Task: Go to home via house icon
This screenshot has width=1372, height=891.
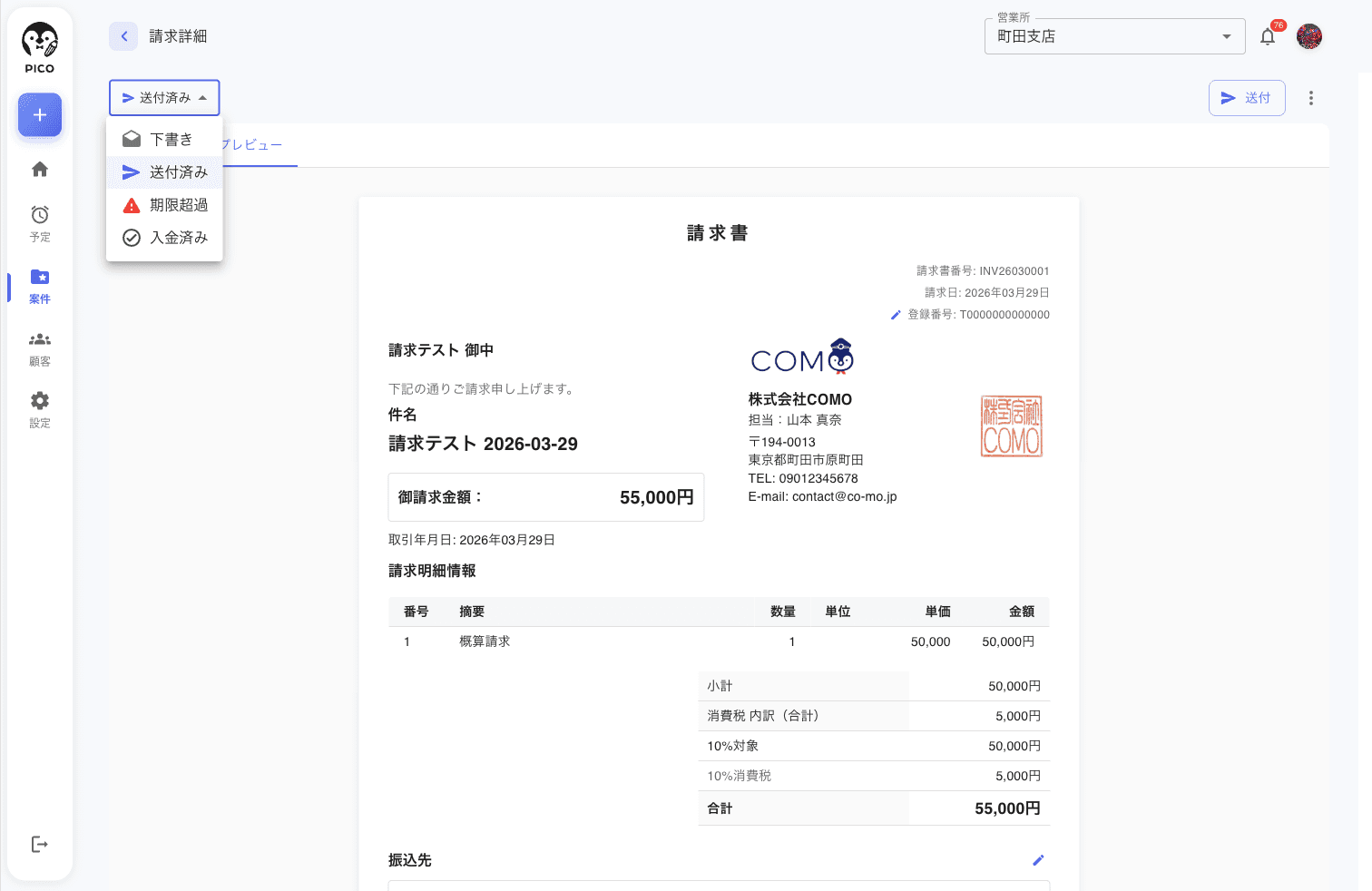Action: click(x=40, y=170)
